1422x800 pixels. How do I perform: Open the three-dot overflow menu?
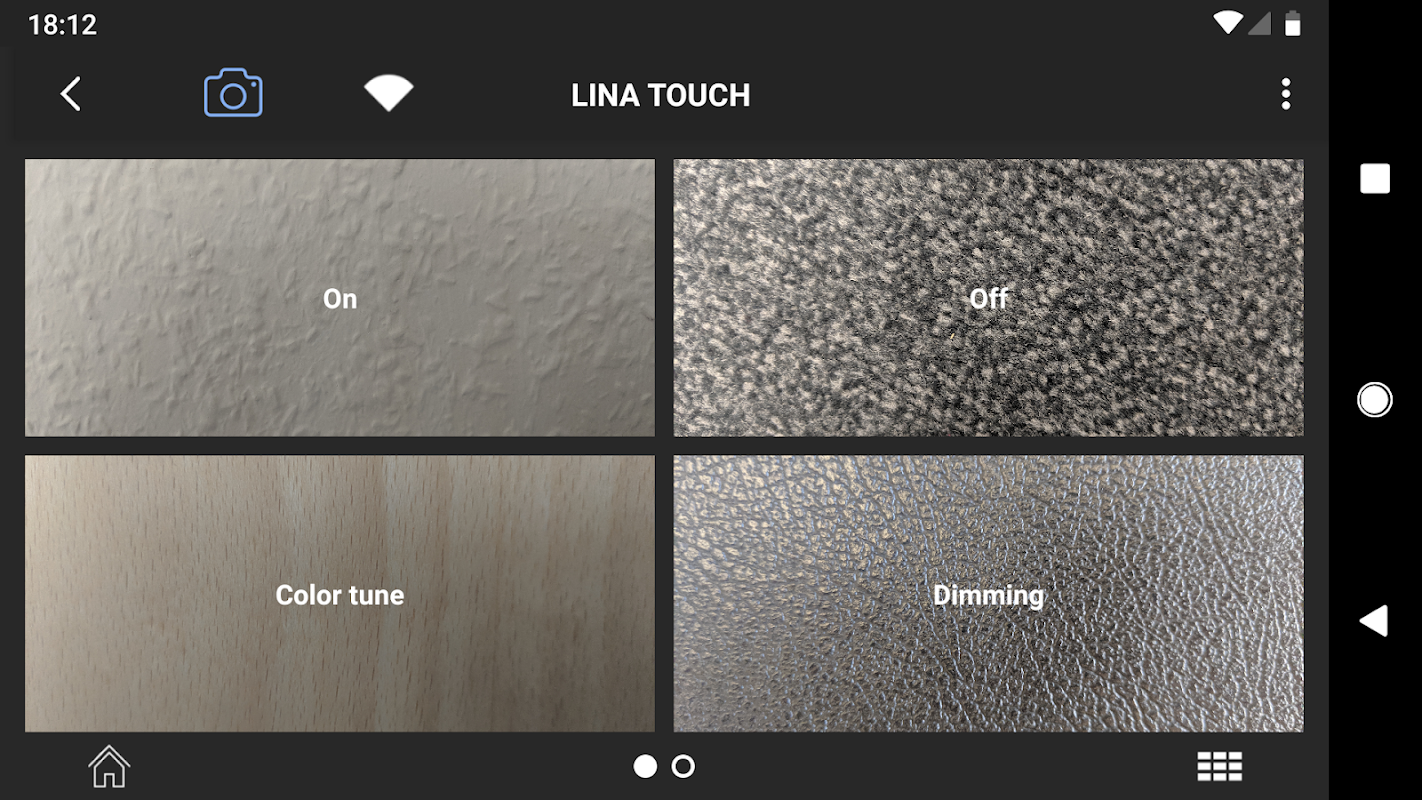pyautogui.click(x=1285, y=94)
